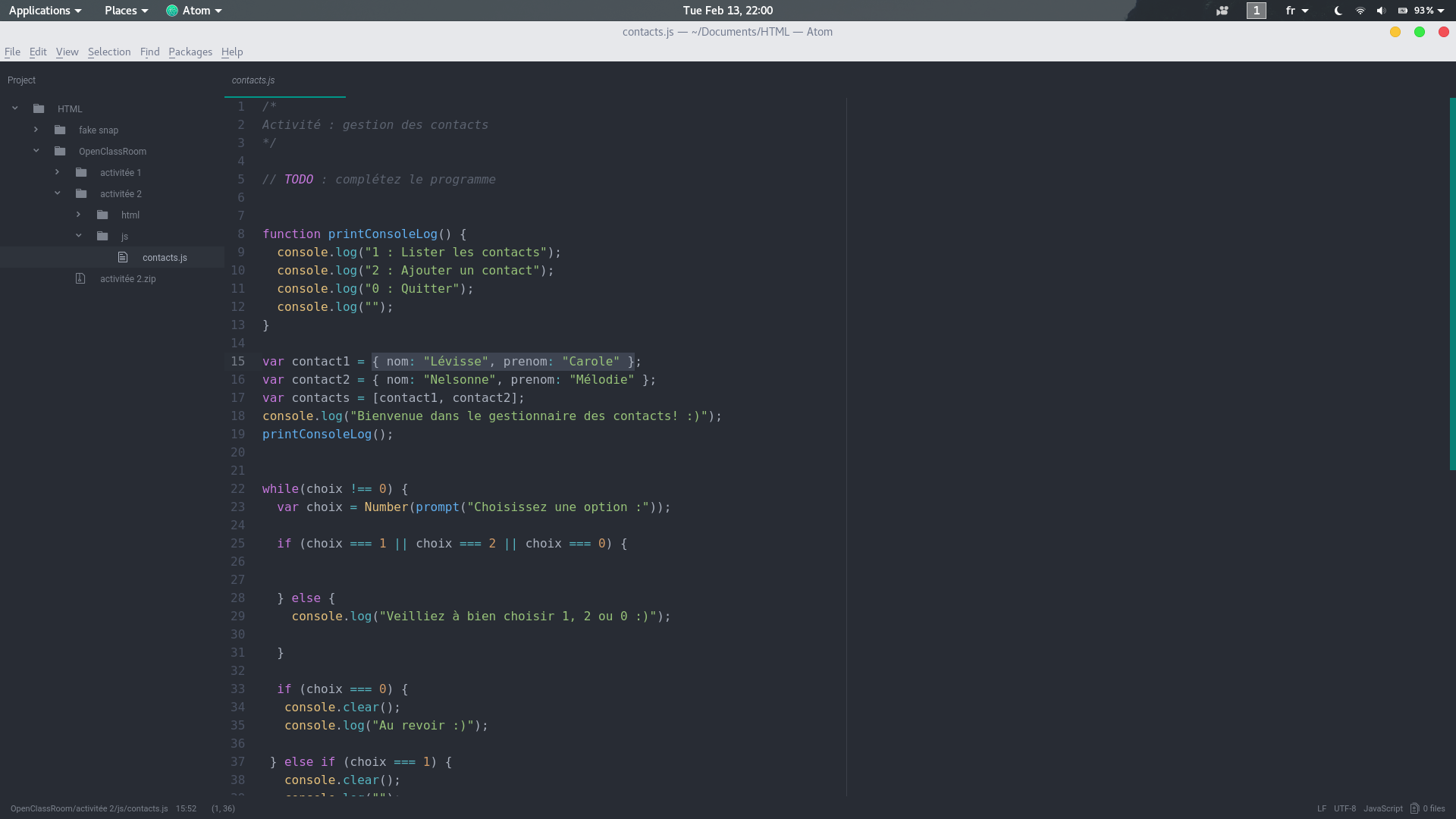The height and width of the screenshot is (819, 1456).
Task: Click the Atom app icon in top bar
Action: (172, 11)
